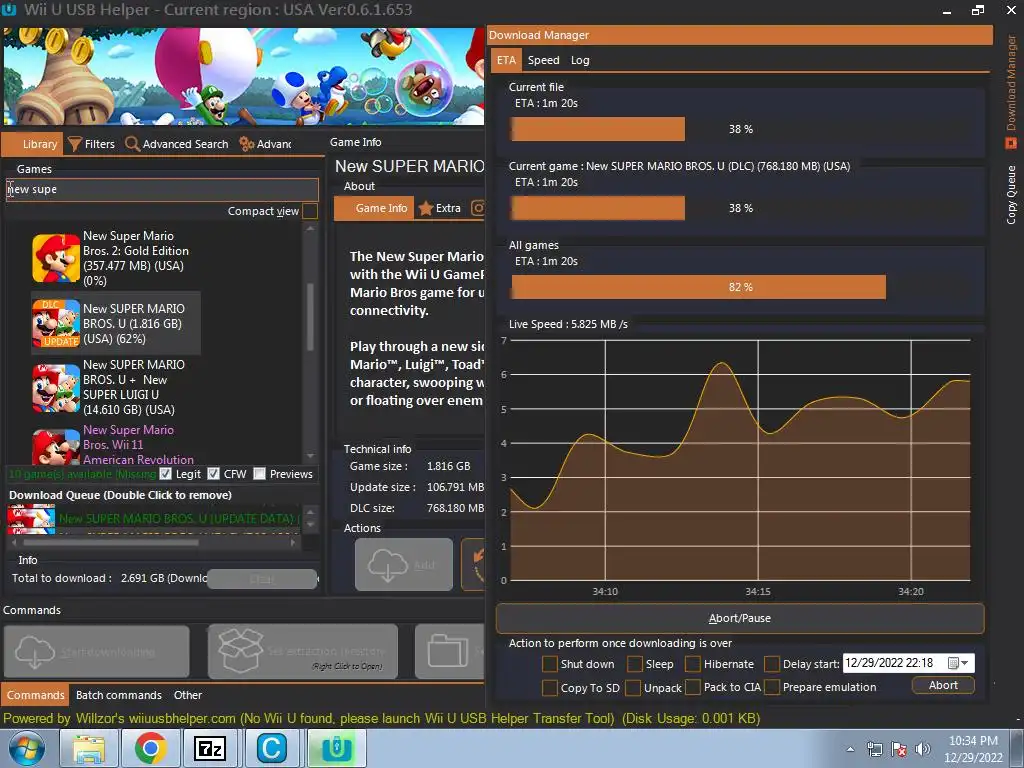Click the Filters funnel icon
The width and height of the screenshot is (1024, 768).
(75, 144)
